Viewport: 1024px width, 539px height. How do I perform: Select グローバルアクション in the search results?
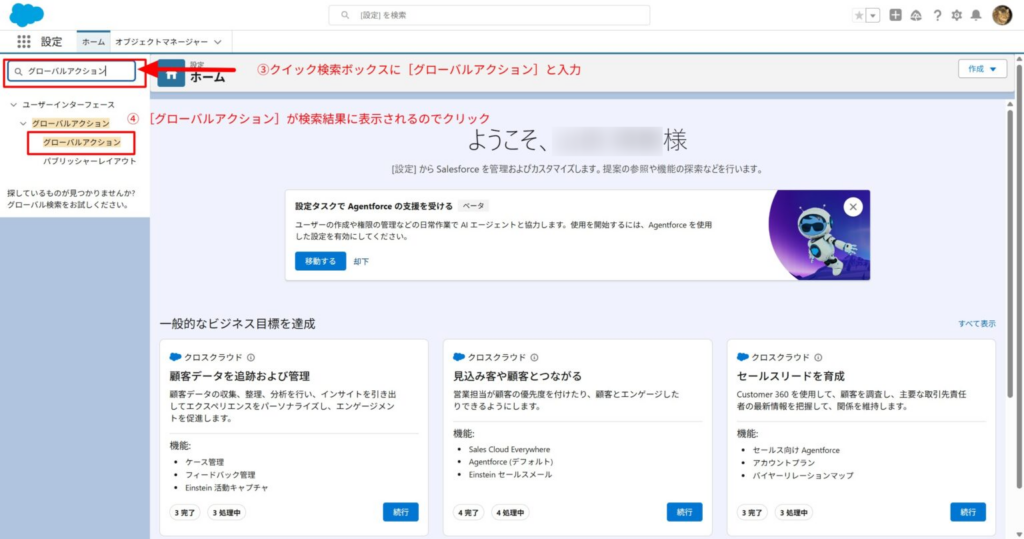point(81,143)
